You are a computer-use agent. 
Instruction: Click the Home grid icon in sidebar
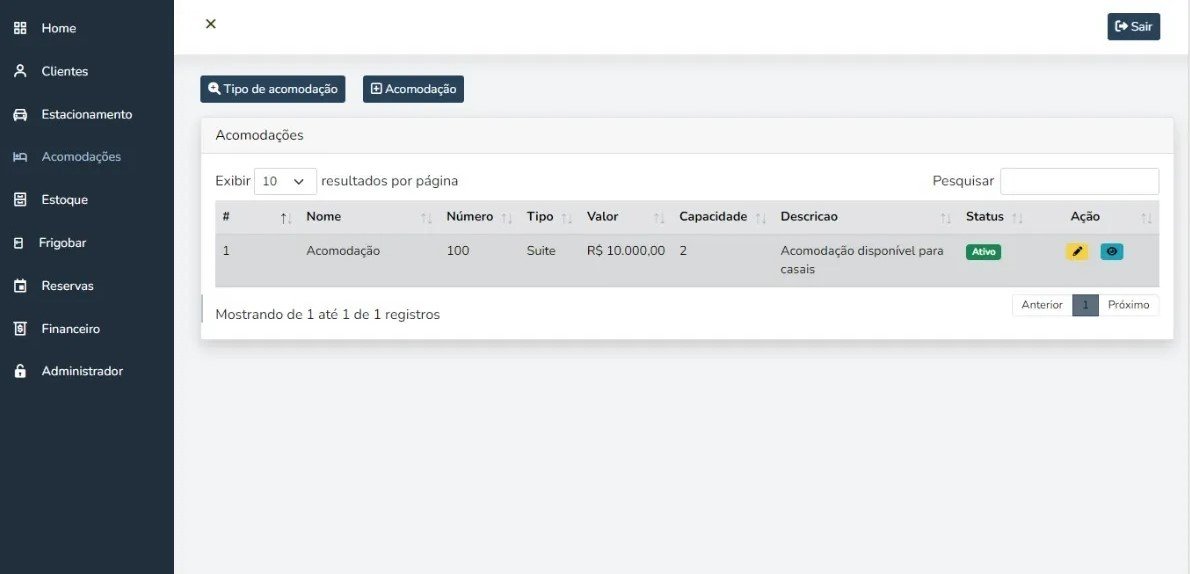[x=20, y=28]
